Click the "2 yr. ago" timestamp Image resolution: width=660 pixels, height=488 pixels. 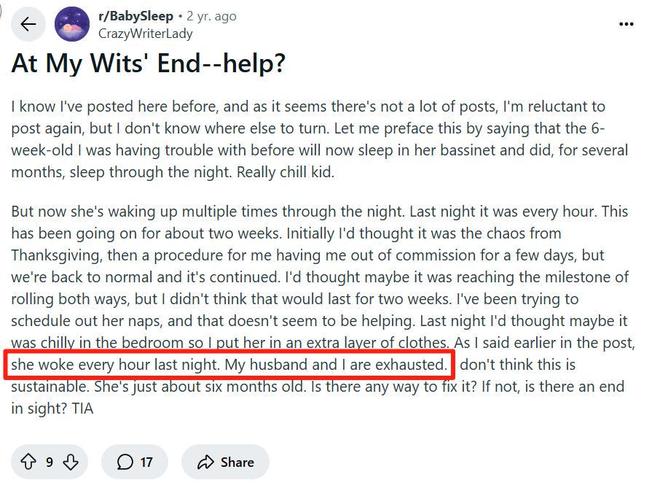point(212,16)
